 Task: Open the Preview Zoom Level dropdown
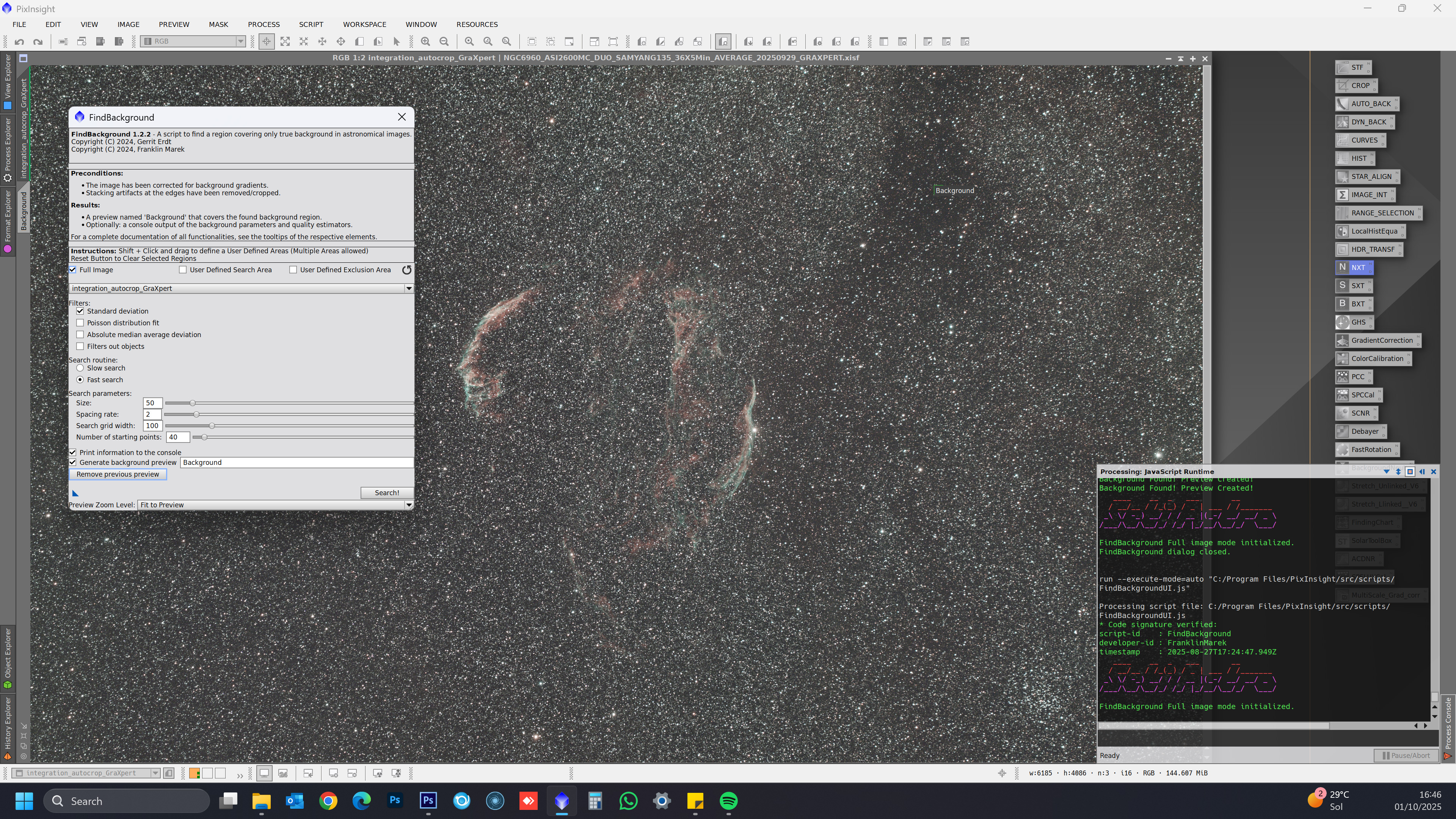(x=409, y=505)
